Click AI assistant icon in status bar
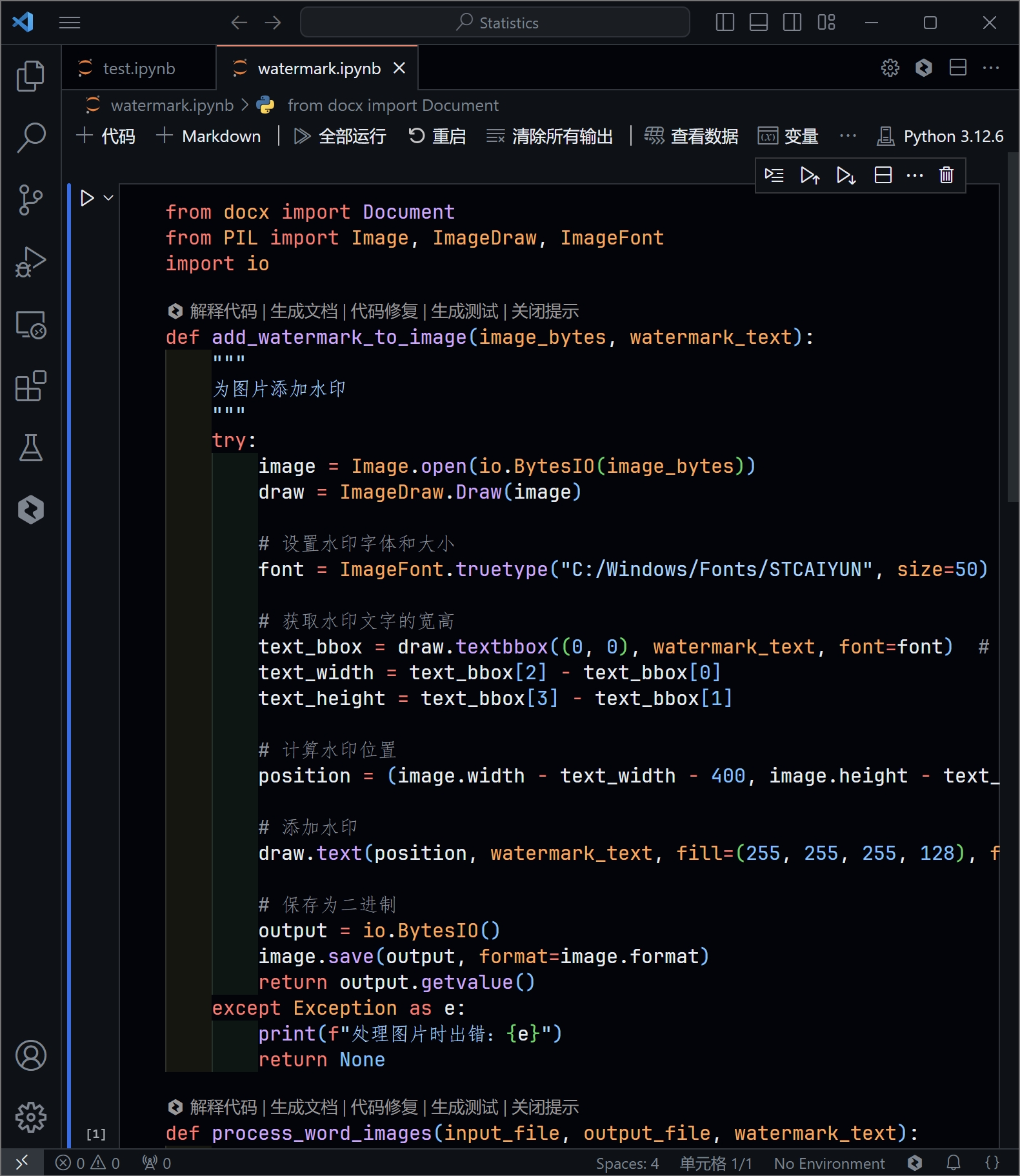 pyautogui.click(x=915, y=1162)
